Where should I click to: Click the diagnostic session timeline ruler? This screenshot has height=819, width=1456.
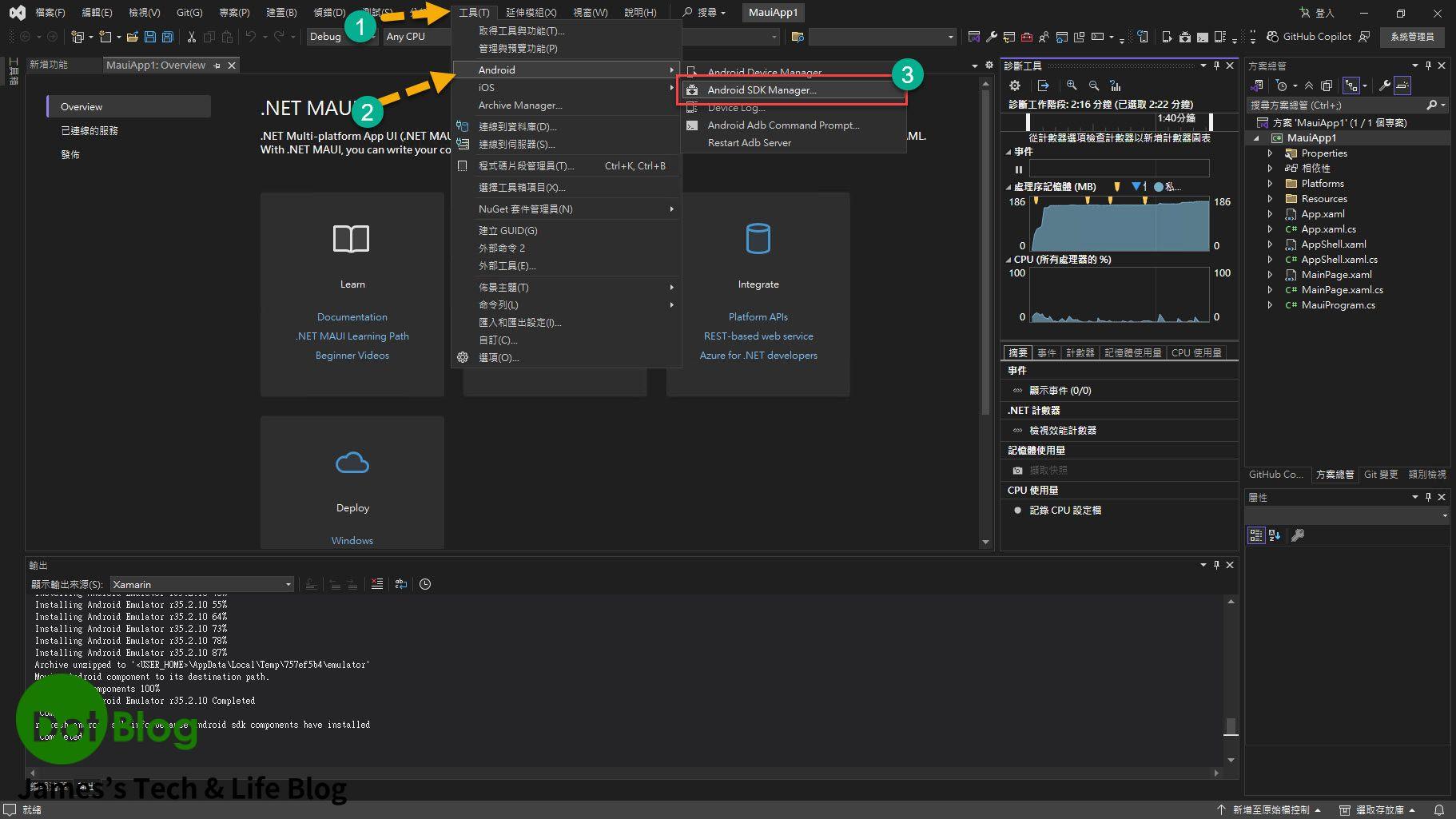click(1120, 121)
